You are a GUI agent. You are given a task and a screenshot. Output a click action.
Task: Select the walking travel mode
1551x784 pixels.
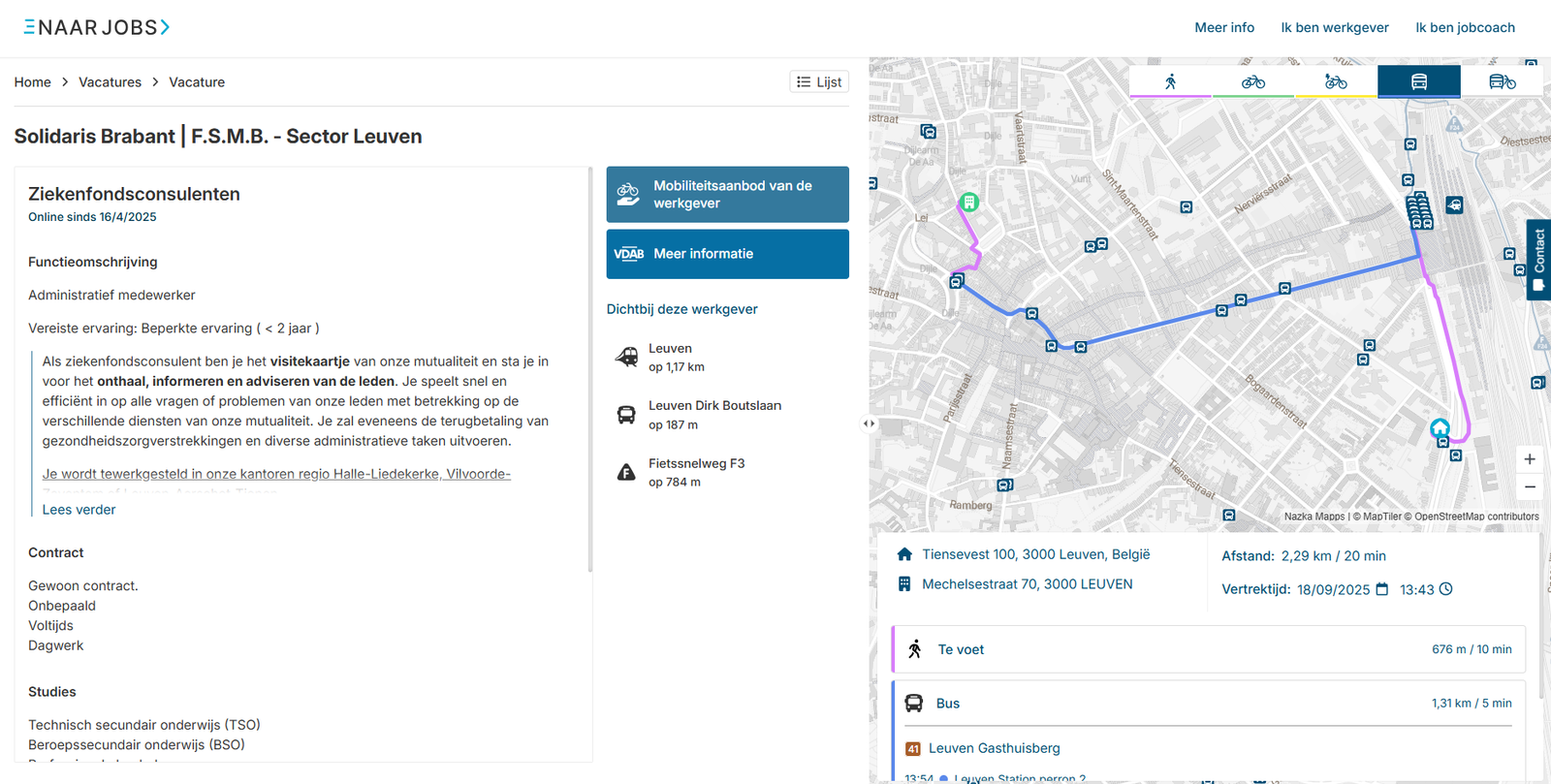click(1170, 82)
